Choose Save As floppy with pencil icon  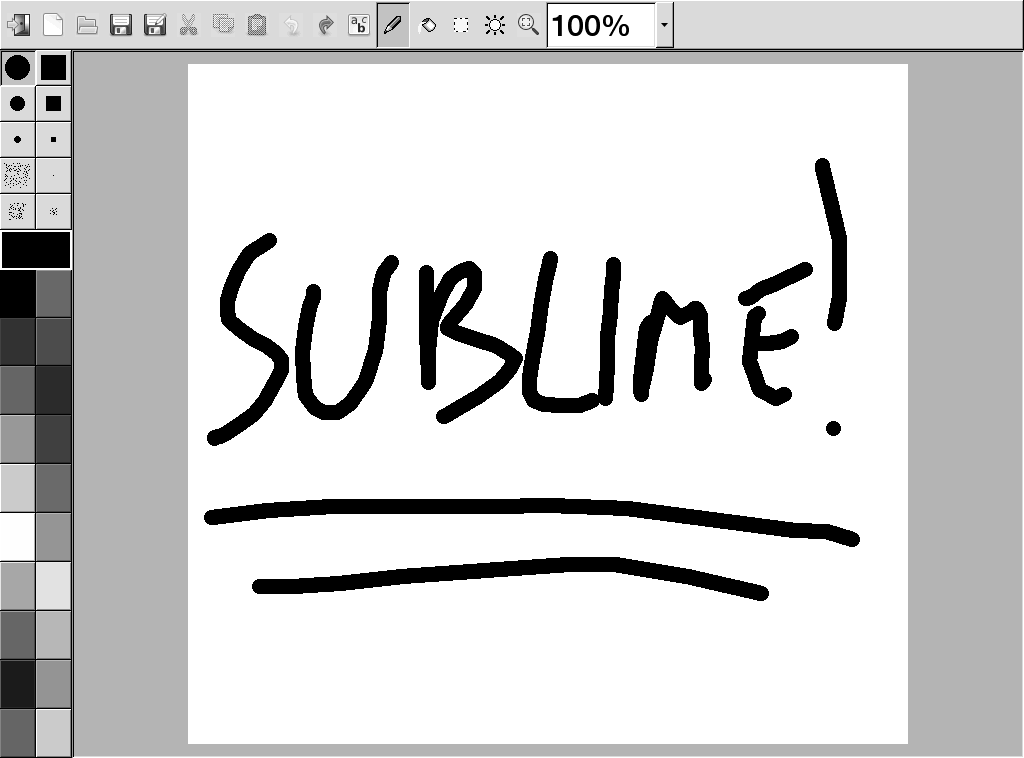click(155, 25)
